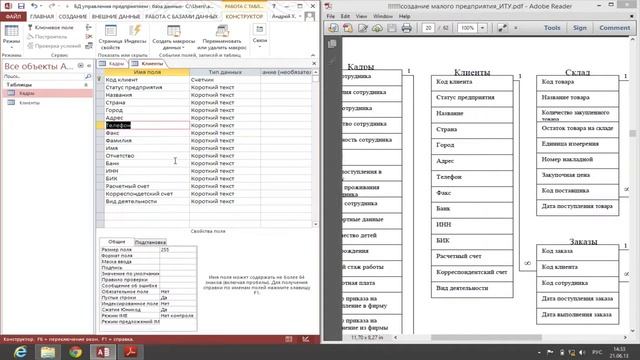
Task: Click the Adobe Reader page number field
Action: pos(428,28)
